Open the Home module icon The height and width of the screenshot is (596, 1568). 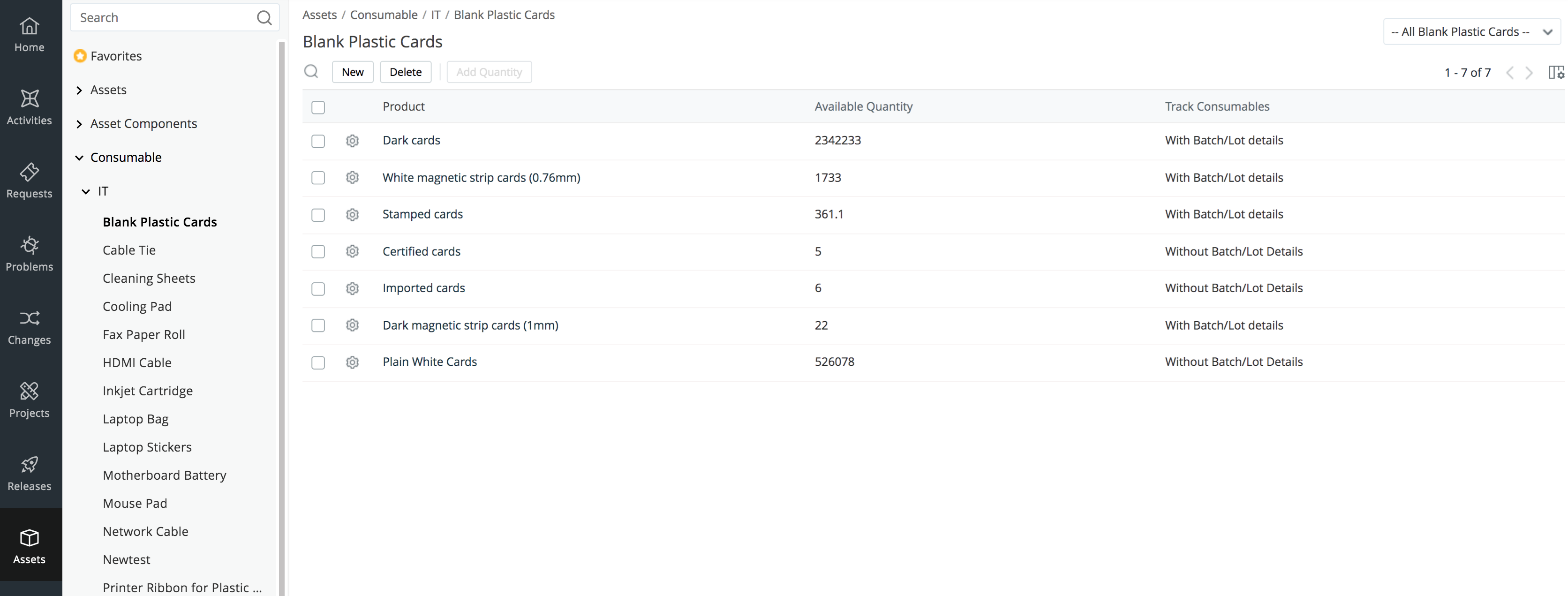pyautogui.click(x=29, y=27)
